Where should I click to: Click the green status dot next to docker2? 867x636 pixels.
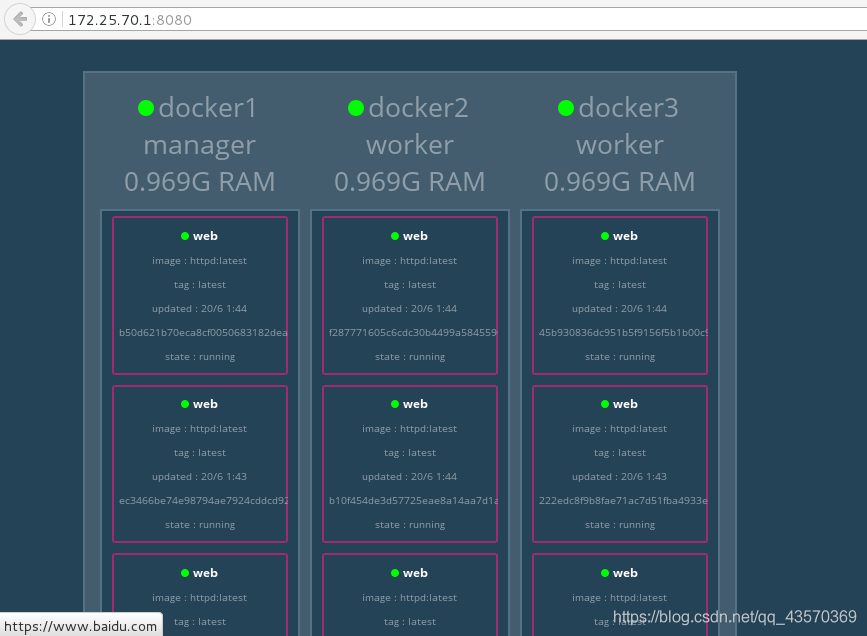[x=356, y=107]
